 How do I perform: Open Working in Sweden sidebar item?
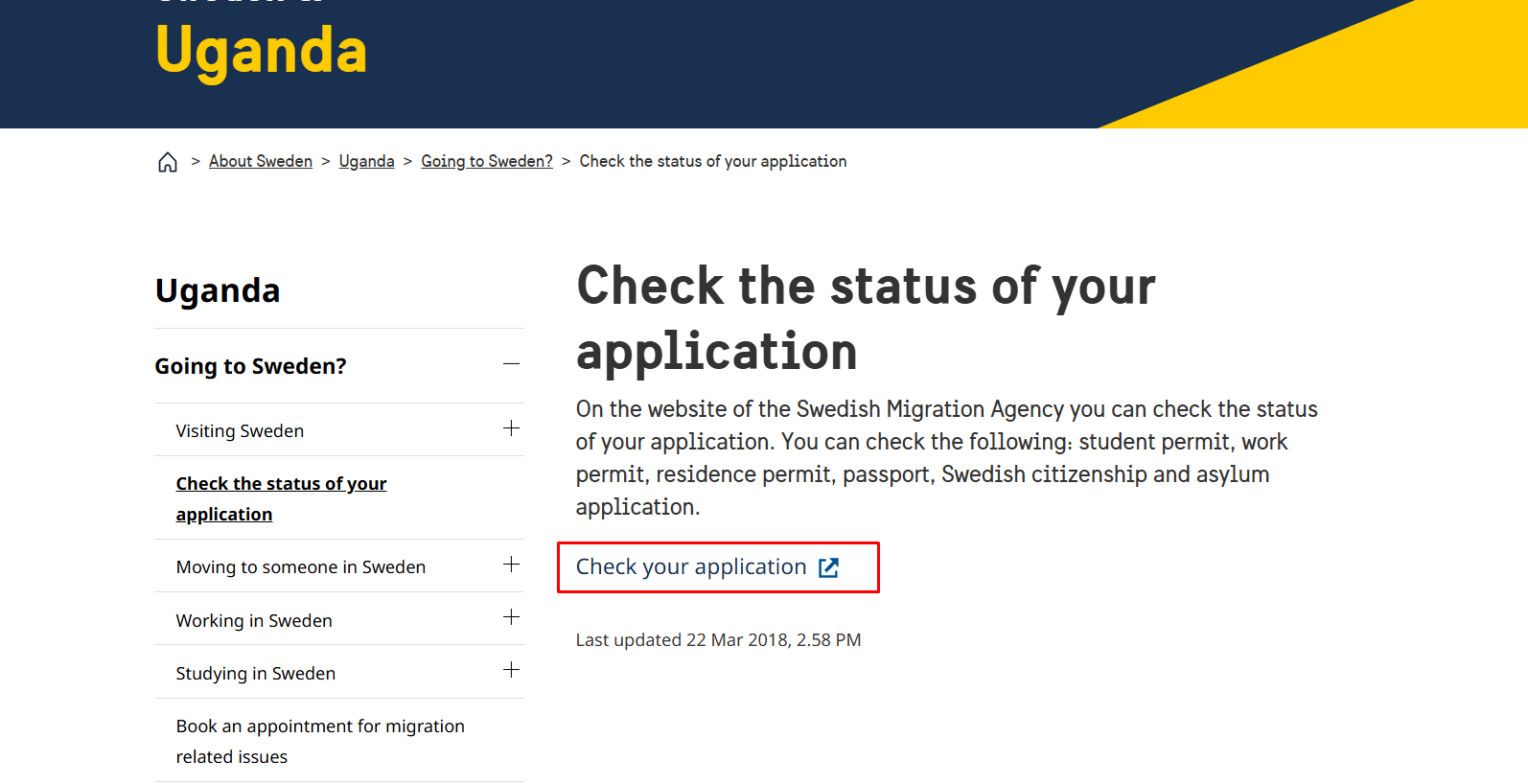click(x=254, y=621)
